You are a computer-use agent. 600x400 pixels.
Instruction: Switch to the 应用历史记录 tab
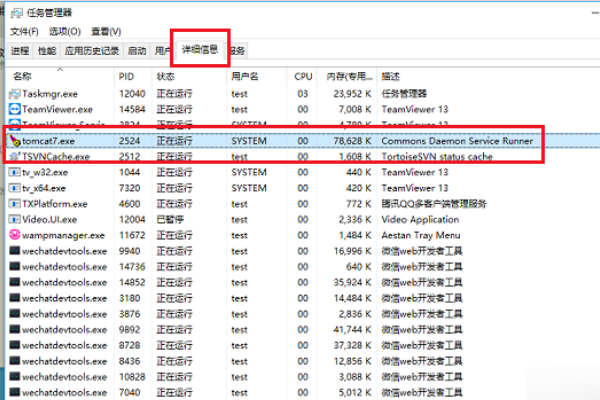92,51
